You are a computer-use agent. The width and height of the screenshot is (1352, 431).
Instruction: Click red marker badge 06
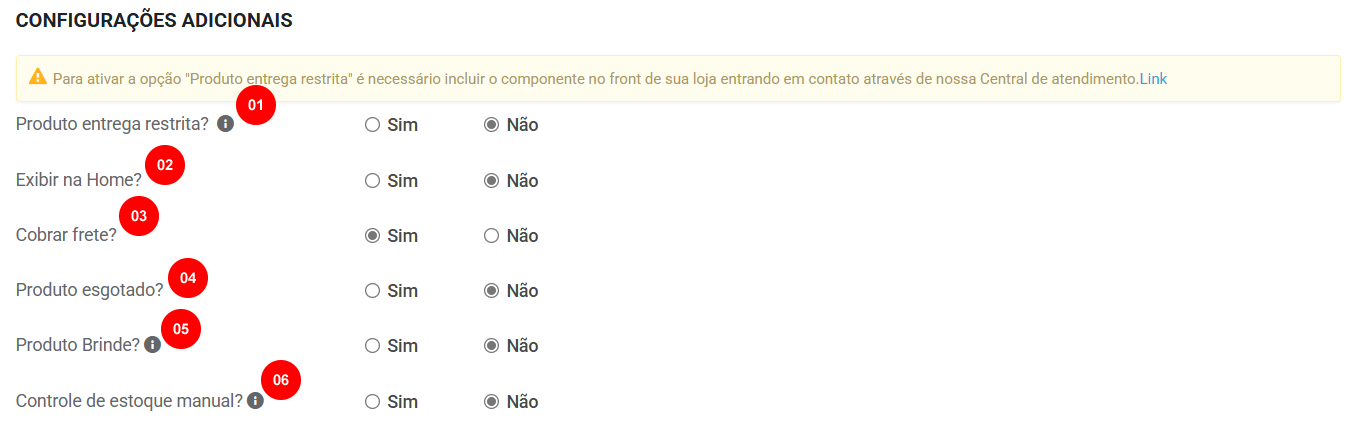pyautogui.click(x=281, y=381)
